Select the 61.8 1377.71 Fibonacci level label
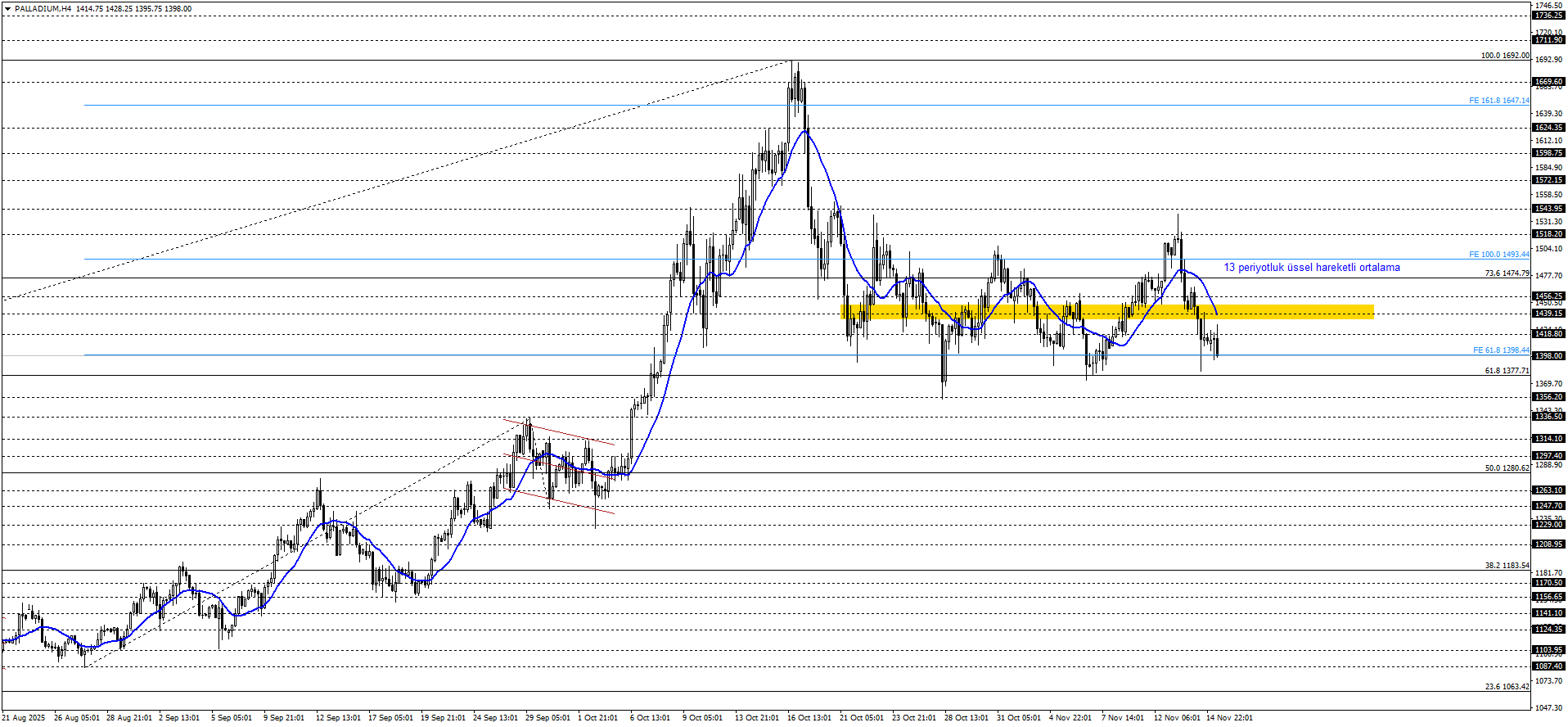Screen dimensions: 1568x727 point(1506,371)
